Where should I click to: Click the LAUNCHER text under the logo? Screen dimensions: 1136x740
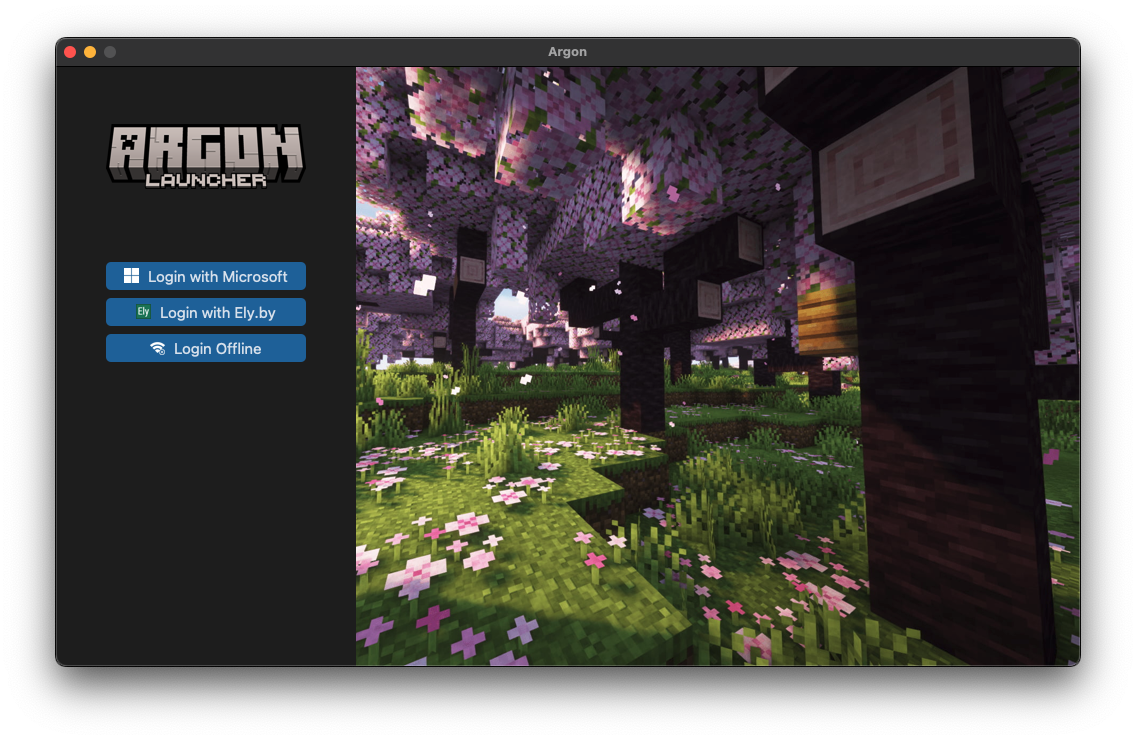[205, 181]
